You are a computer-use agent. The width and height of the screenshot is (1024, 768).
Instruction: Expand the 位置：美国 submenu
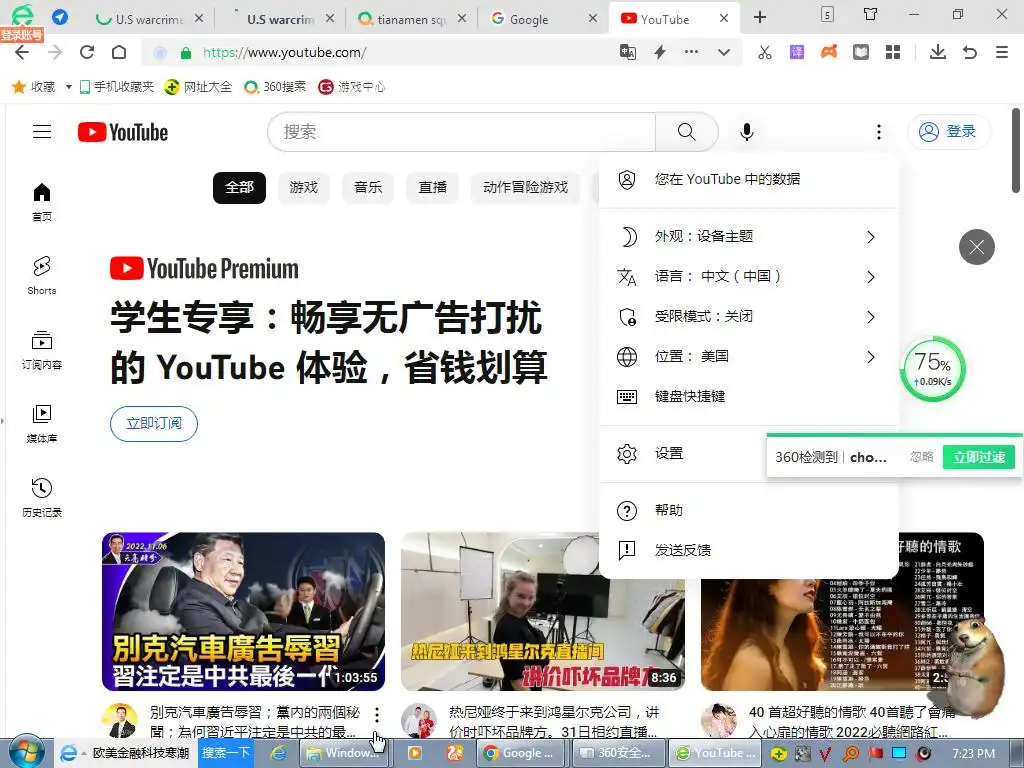748,357
